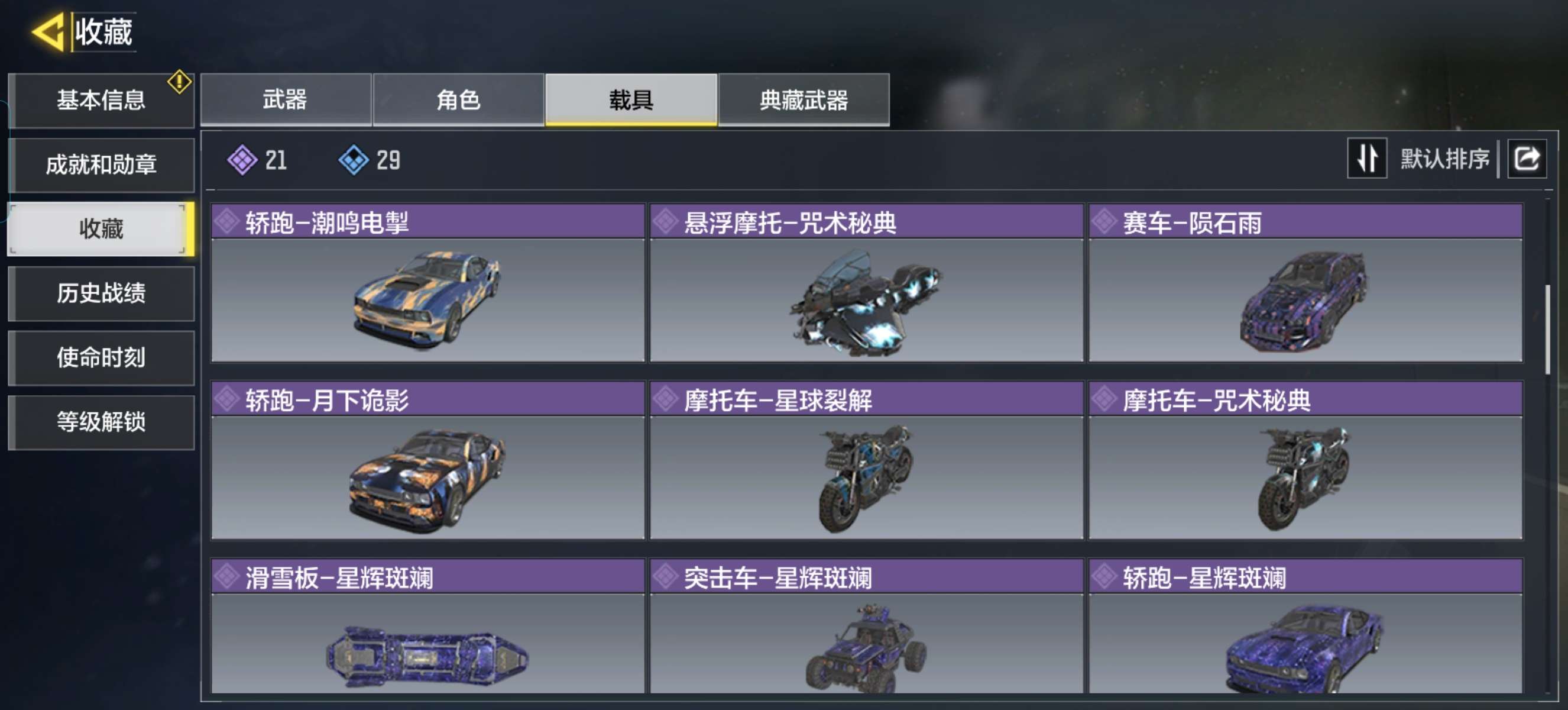Open the 历史战绩 section
Image resolution: width=1568 pixels, height=710 pixels.
pyautogui.click(x=101, y=293)
